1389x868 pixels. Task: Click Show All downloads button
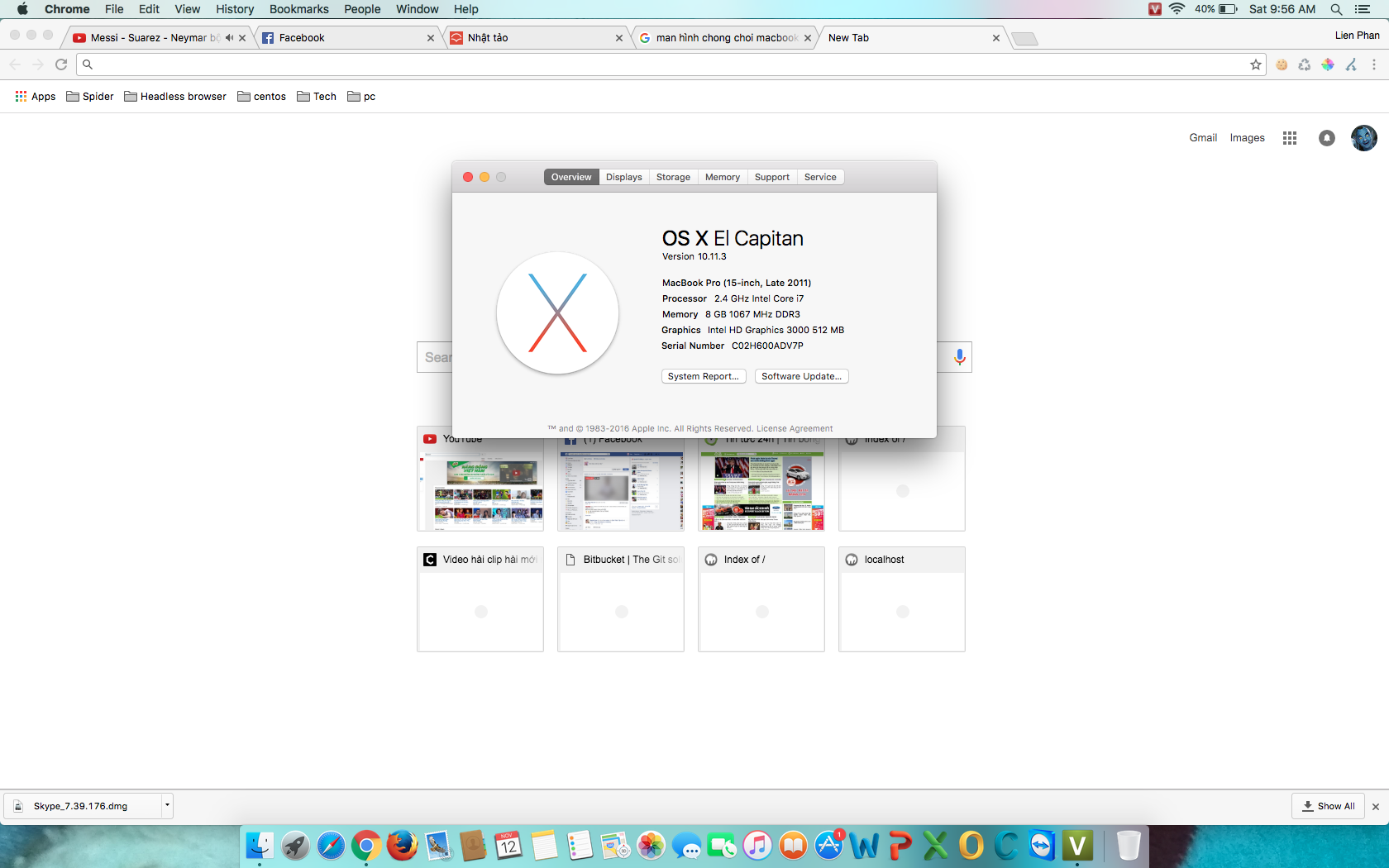(x=1329, y=806)
